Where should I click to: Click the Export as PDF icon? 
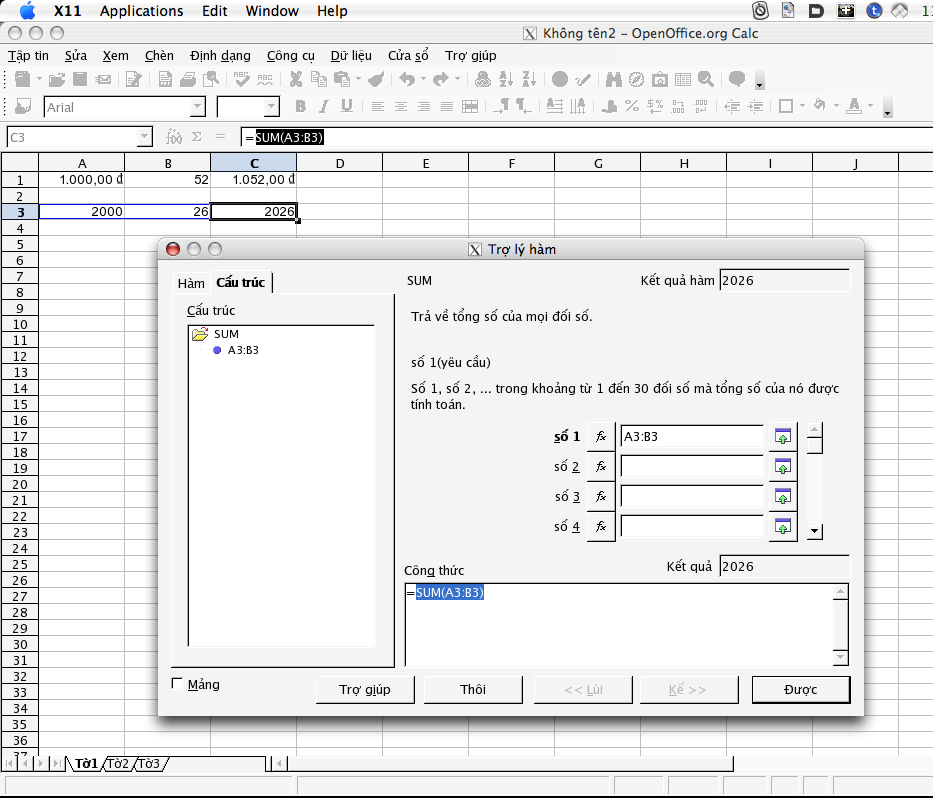pos(165,79)
